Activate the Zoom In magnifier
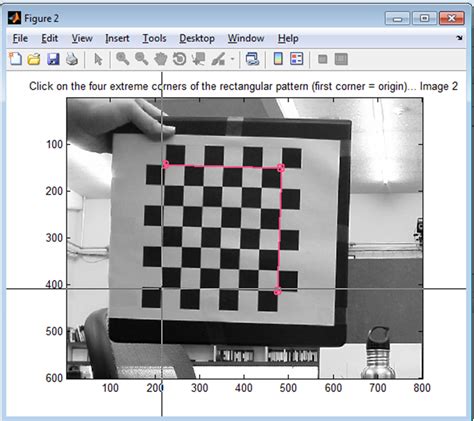 tap(123, 59)
